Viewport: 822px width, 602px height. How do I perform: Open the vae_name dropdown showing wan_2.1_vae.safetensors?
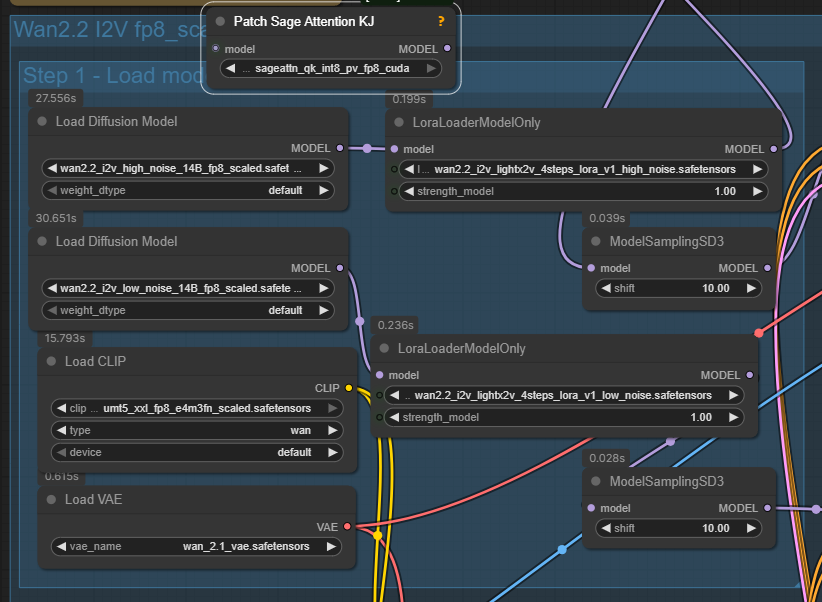pos(197,546)
